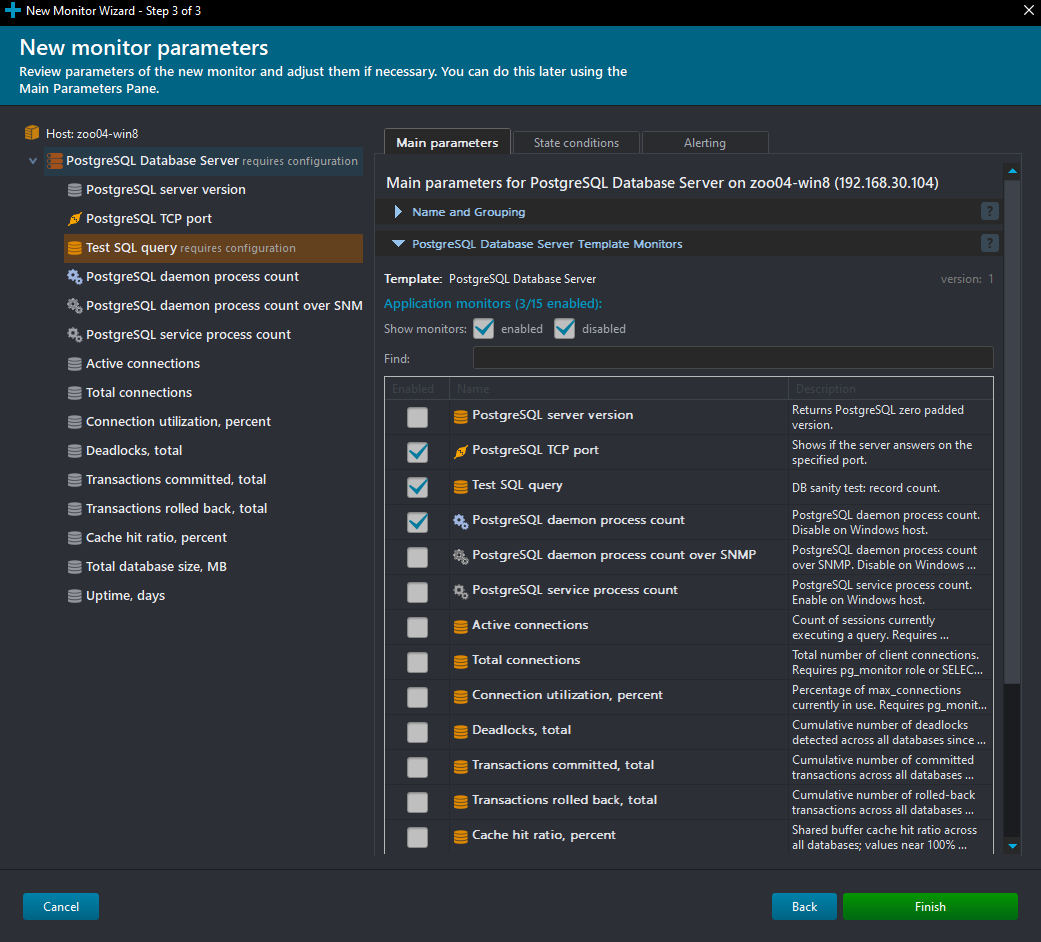The image size is (1041, 942).
Task: Toggle the show enabled monitors checkbox
Action: click(483, 329)
